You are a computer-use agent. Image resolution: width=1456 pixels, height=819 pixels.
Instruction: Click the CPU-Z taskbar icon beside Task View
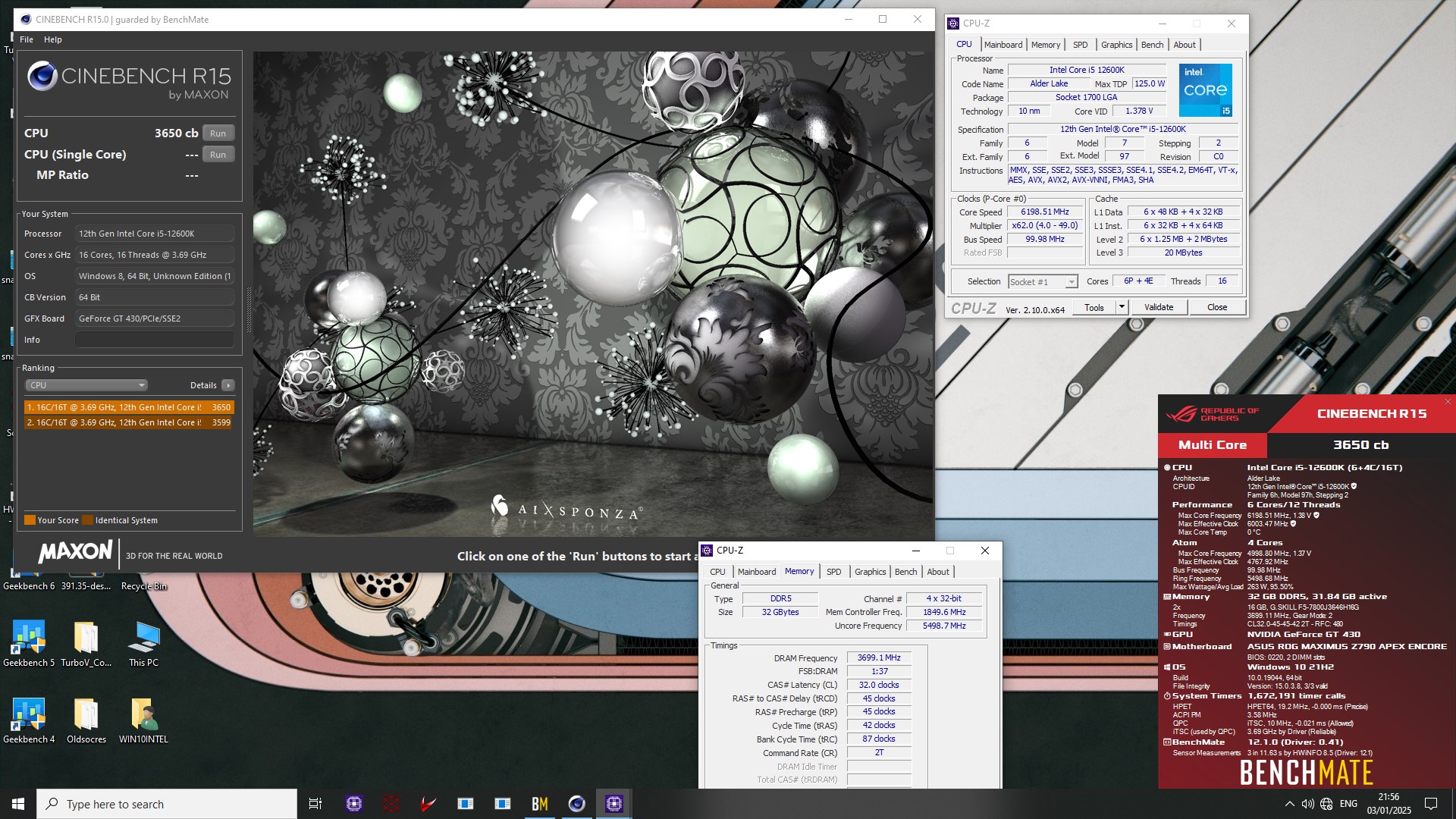(x=353, y=804)
